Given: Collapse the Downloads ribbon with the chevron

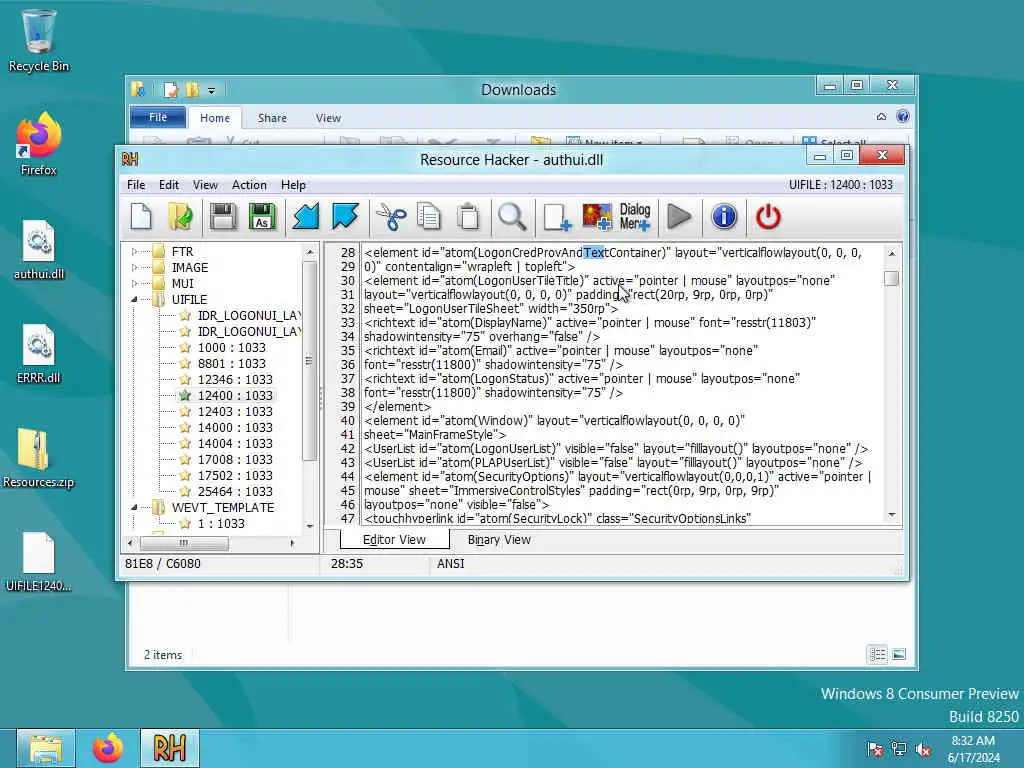Looking at the screenshot, I should (x=881, y=117).
